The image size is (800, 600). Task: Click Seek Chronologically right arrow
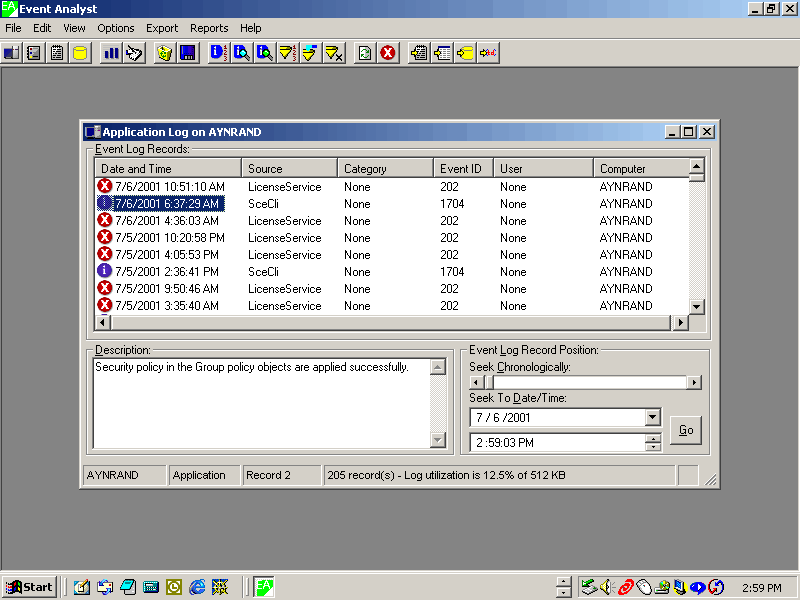click(694, 382)
